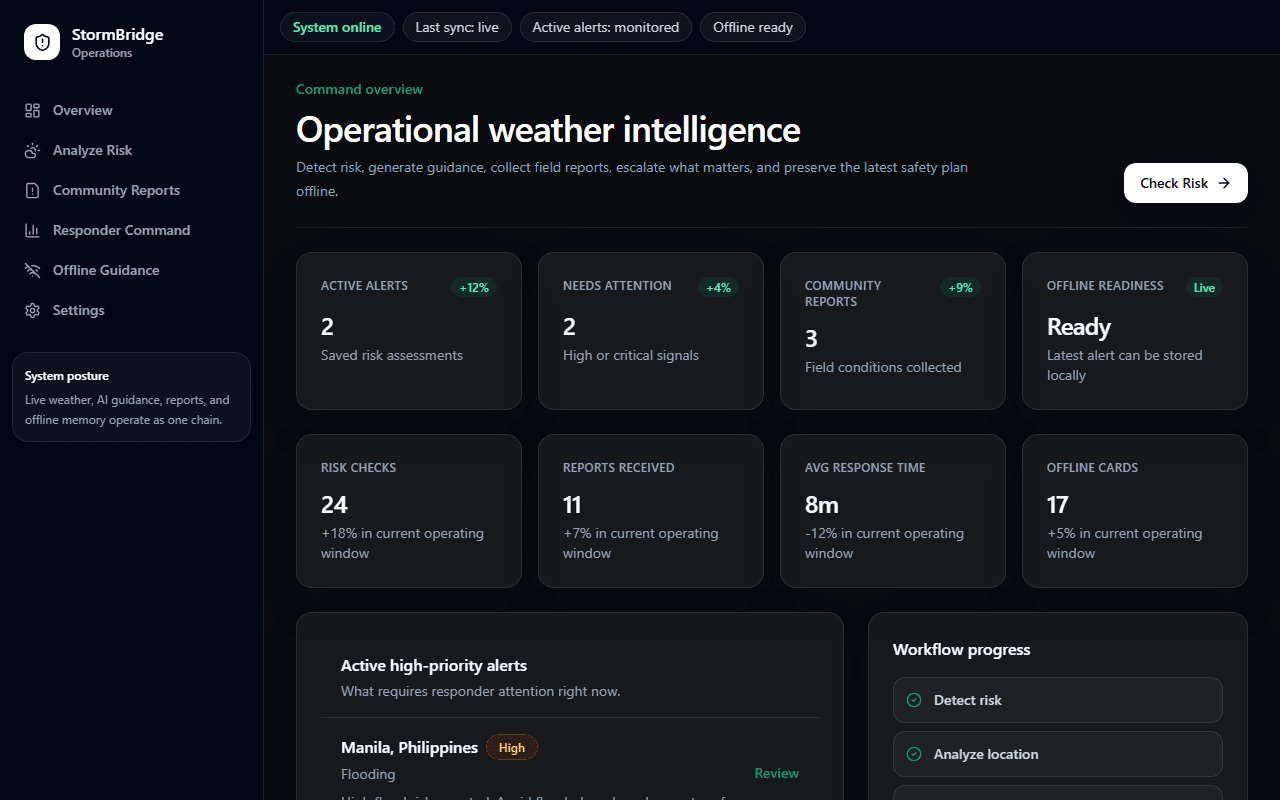This screenshot has height=800, width=1280.
Task: Select the Community Reports stat card
Action: [893, 331]
